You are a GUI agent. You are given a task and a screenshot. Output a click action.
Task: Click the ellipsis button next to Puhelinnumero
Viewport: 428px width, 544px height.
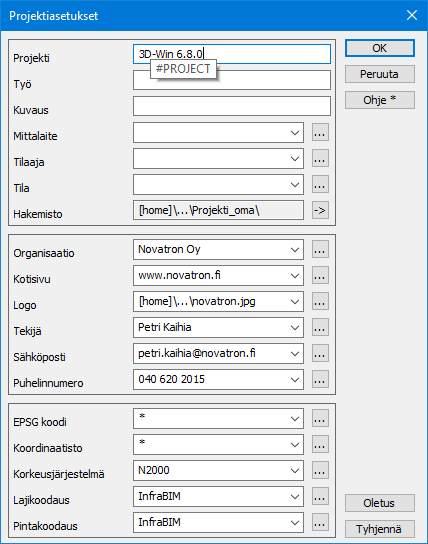pos(320,379)
